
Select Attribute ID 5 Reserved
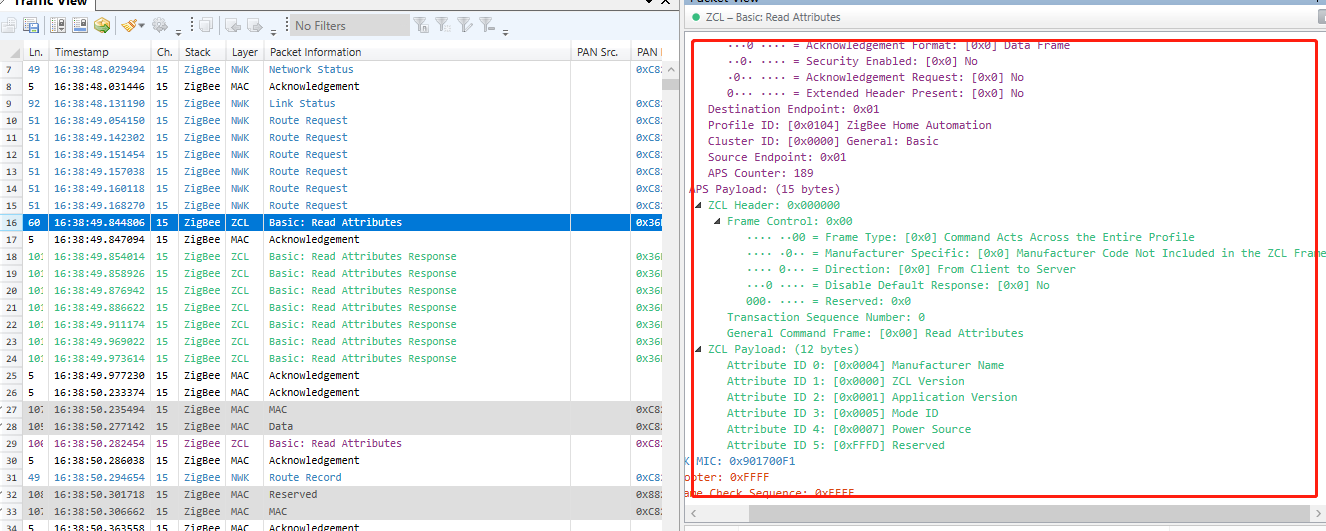click(x=835, y=445)
